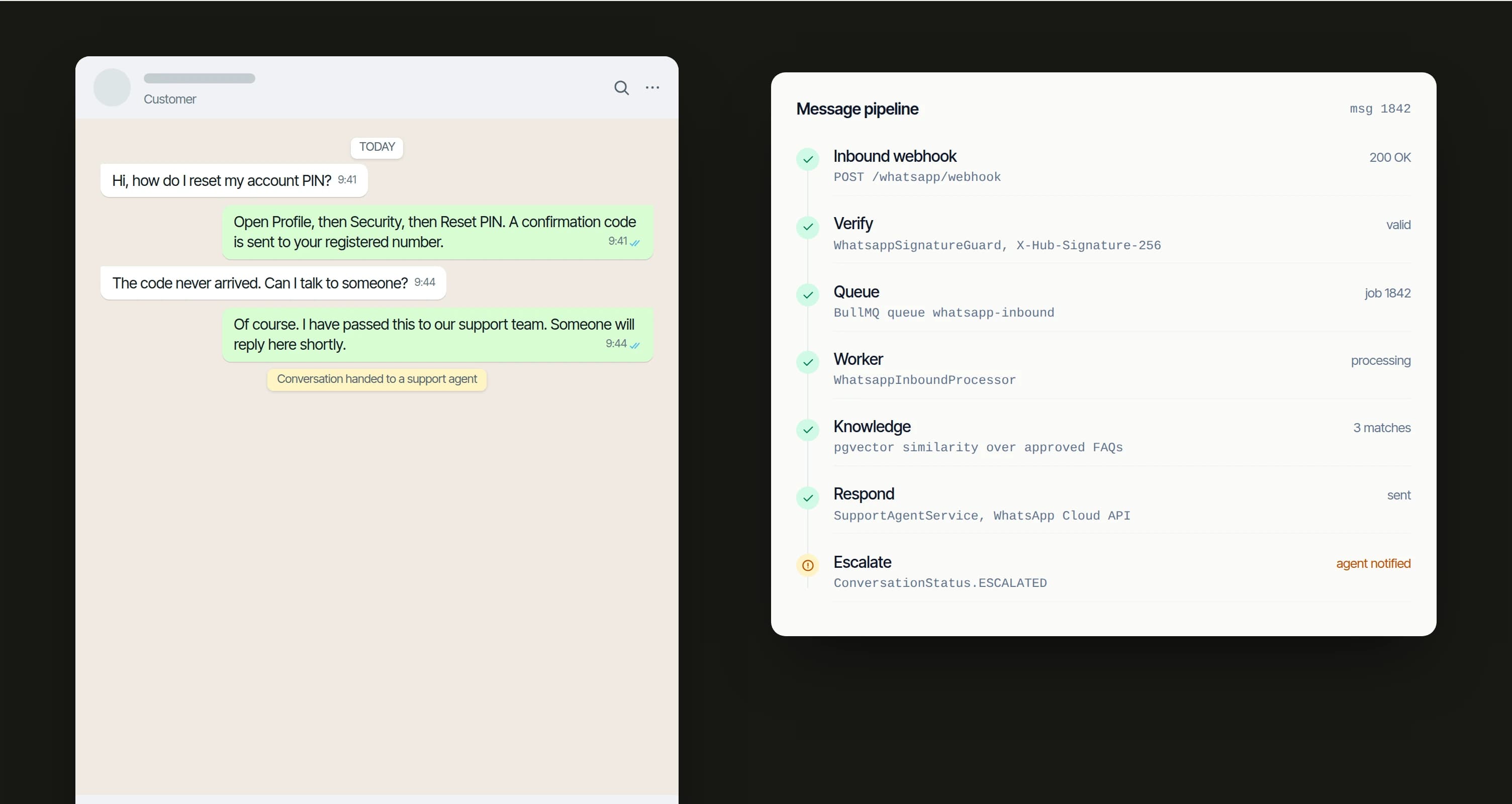Click the Knowledge step green check icon
The width and height of the screenshot is (1512, 804).
[x=808, y=430]
